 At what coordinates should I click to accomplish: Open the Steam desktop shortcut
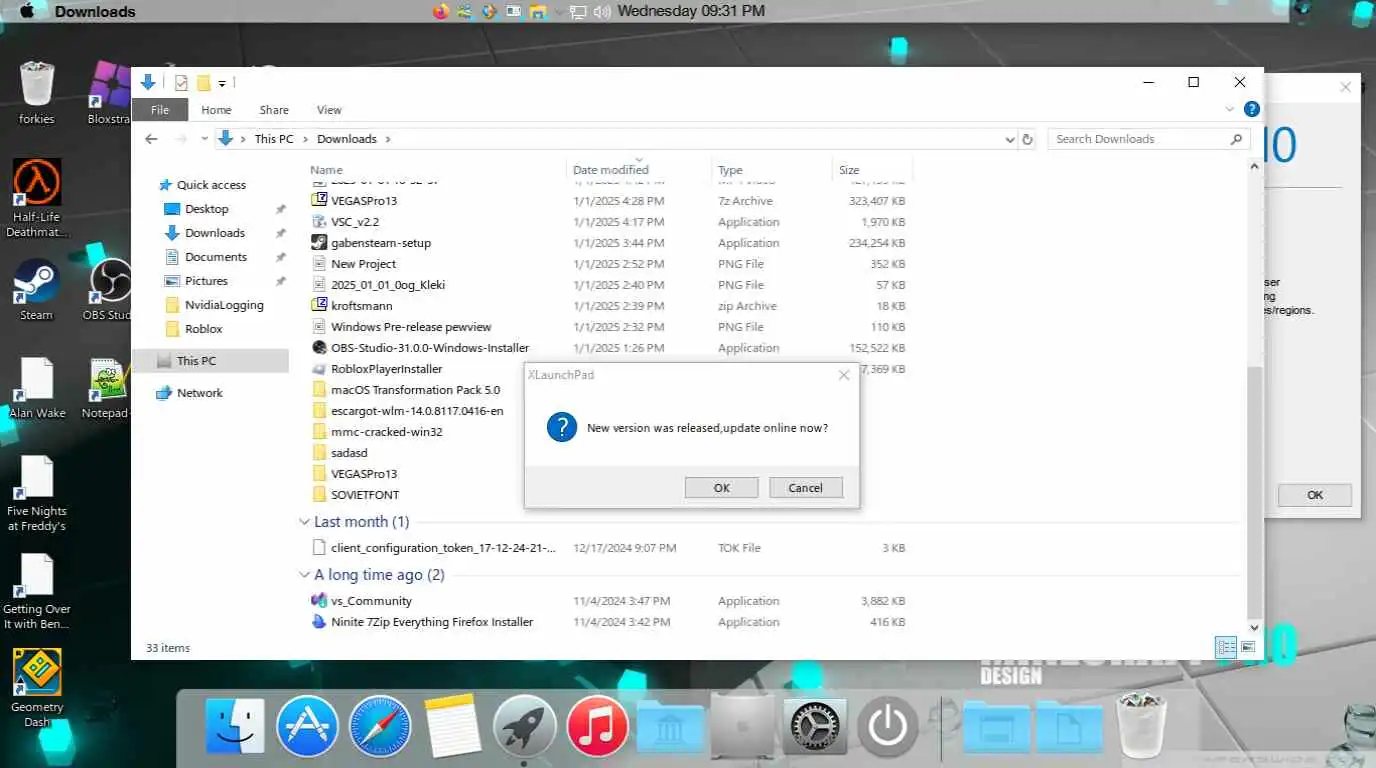pos(36,291)
